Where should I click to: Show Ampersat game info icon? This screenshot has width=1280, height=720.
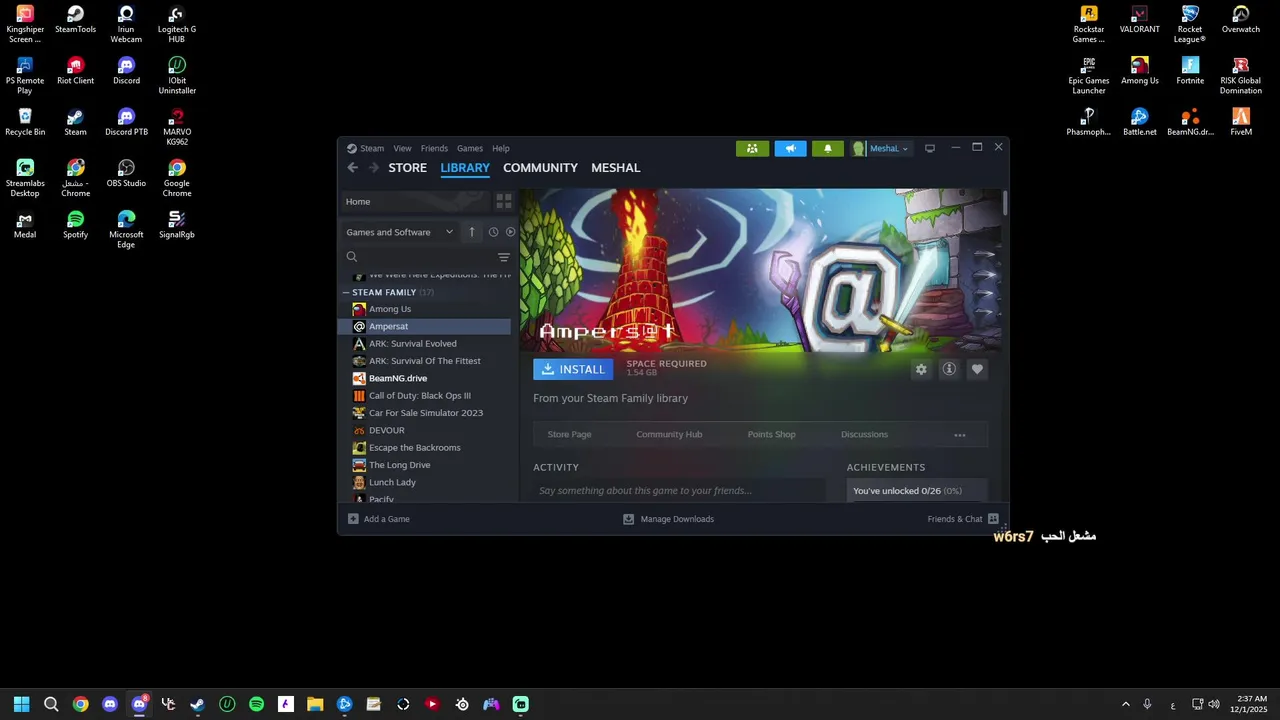coord(949,369)
